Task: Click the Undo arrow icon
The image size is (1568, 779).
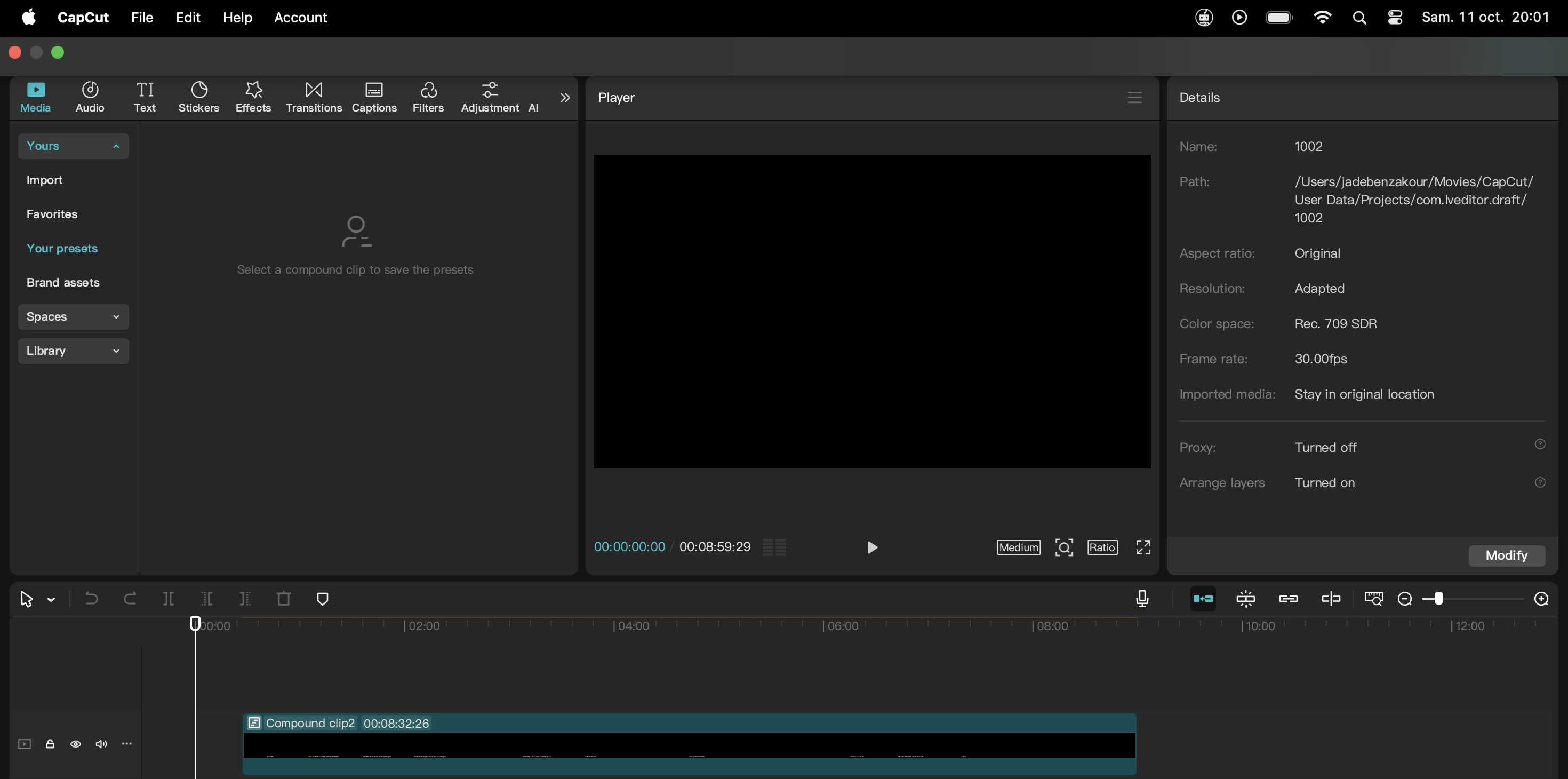Action: [91, 599]
